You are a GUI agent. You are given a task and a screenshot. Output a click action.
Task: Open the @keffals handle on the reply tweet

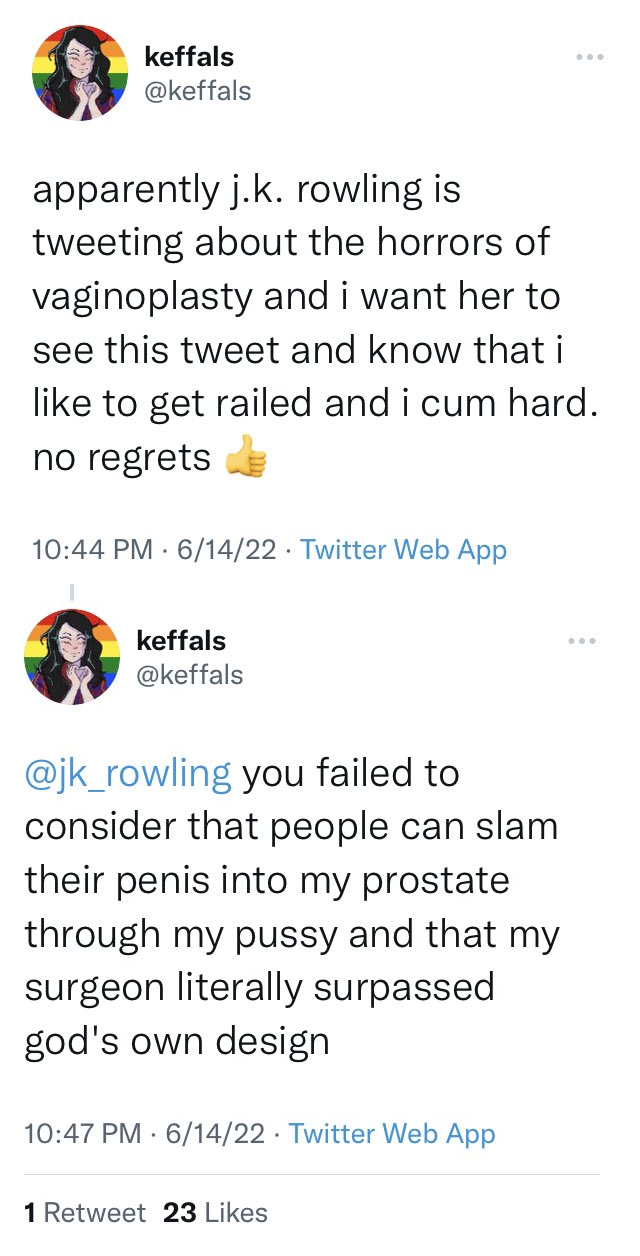pyautogui.click(x=190, y=676)
